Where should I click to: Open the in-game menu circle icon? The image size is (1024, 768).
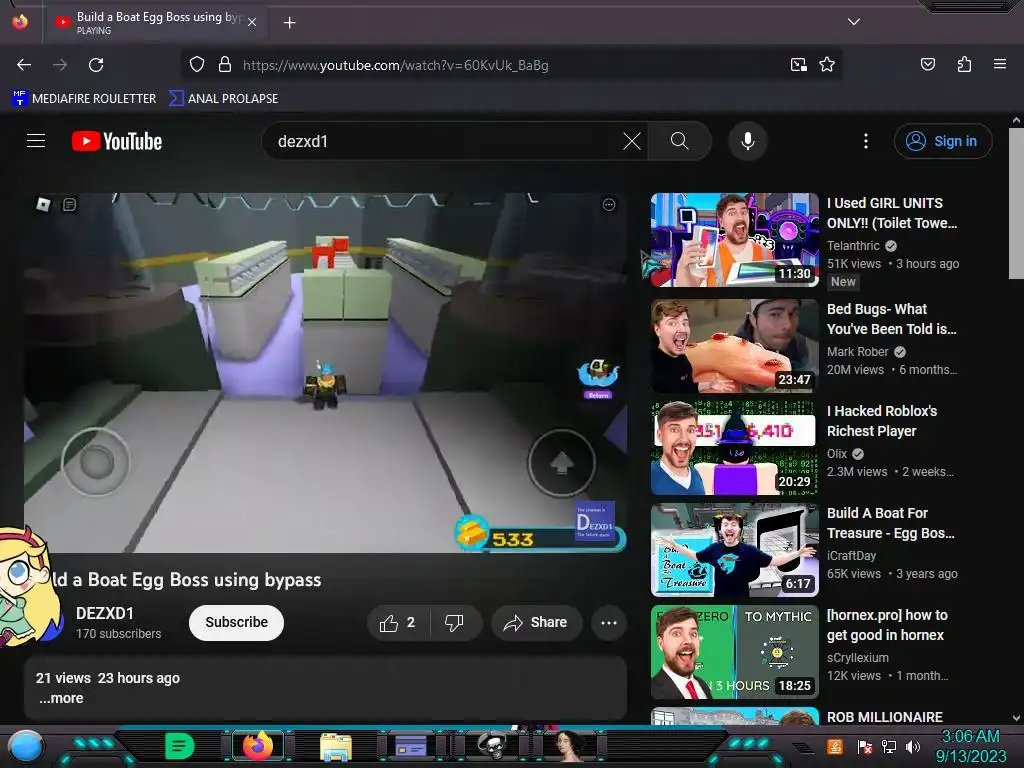(609, 205)
